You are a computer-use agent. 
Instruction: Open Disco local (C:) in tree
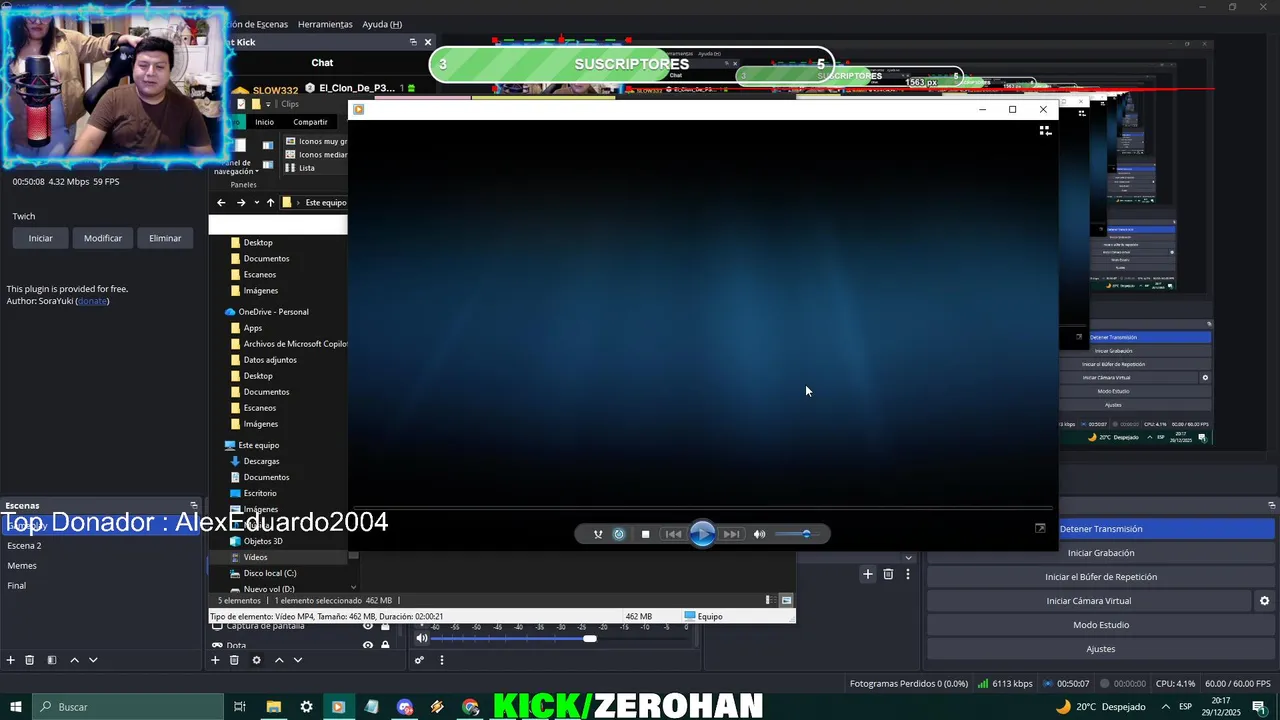coord(262,573)
